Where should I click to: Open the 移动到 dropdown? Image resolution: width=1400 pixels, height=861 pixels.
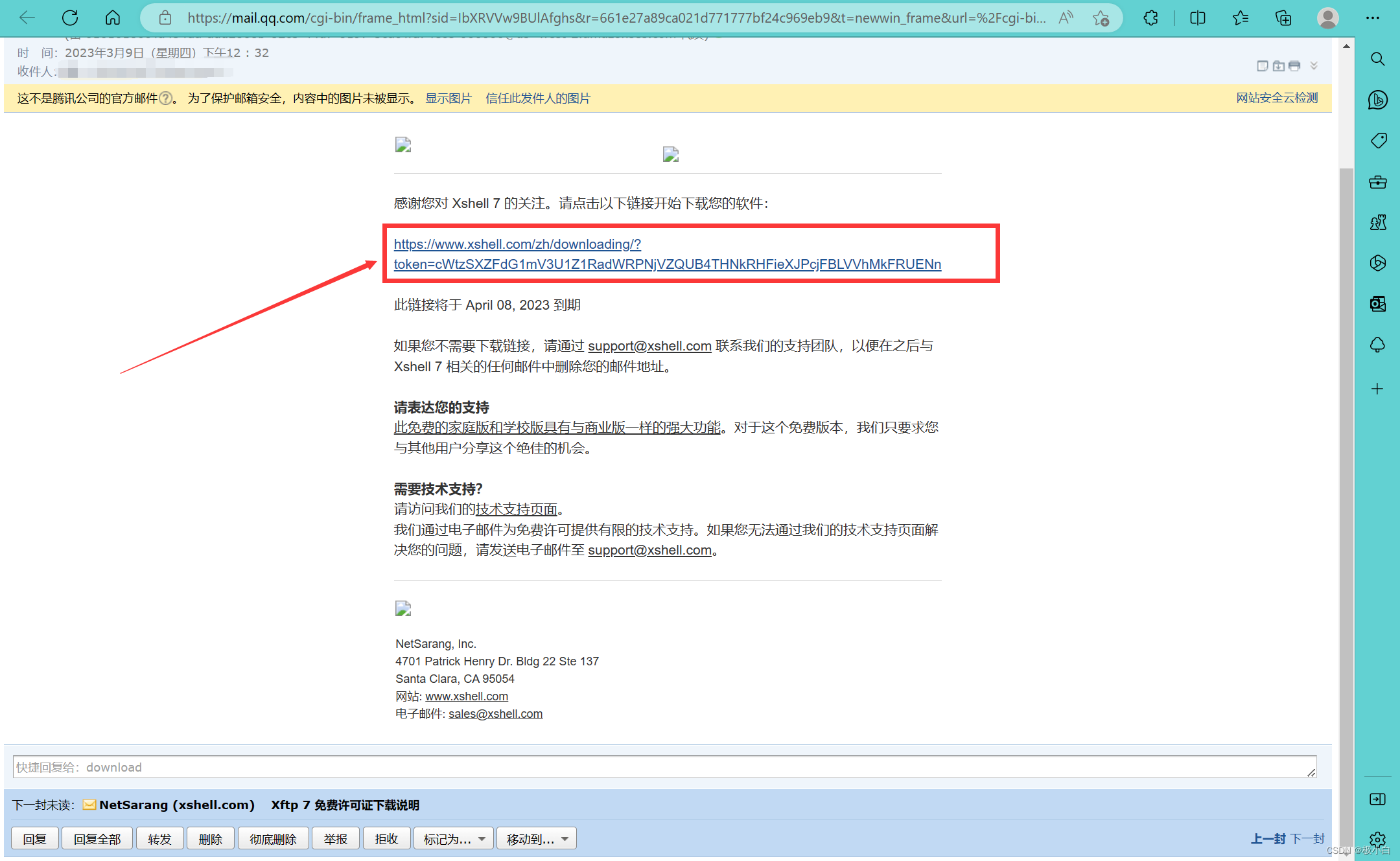tap(537, 839)
